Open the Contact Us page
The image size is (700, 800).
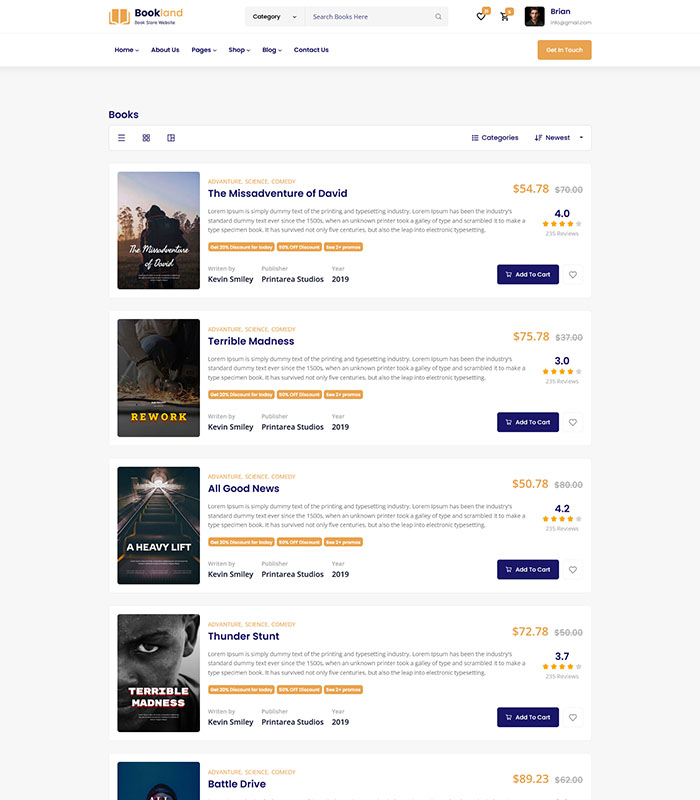pos(311,50)
